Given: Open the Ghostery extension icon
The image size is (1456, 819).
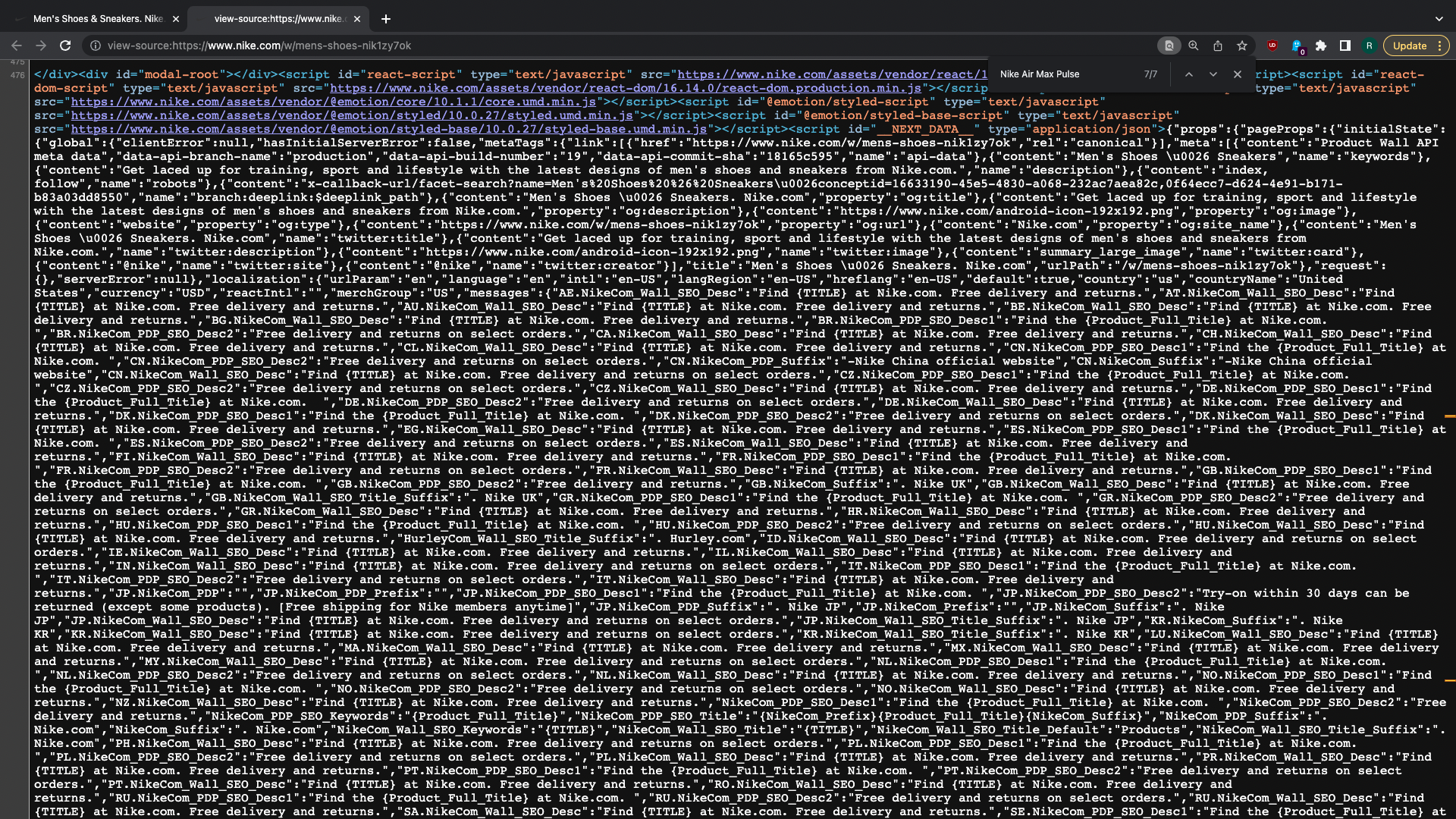Looking at the screenshot, I should coord(1298,46).
